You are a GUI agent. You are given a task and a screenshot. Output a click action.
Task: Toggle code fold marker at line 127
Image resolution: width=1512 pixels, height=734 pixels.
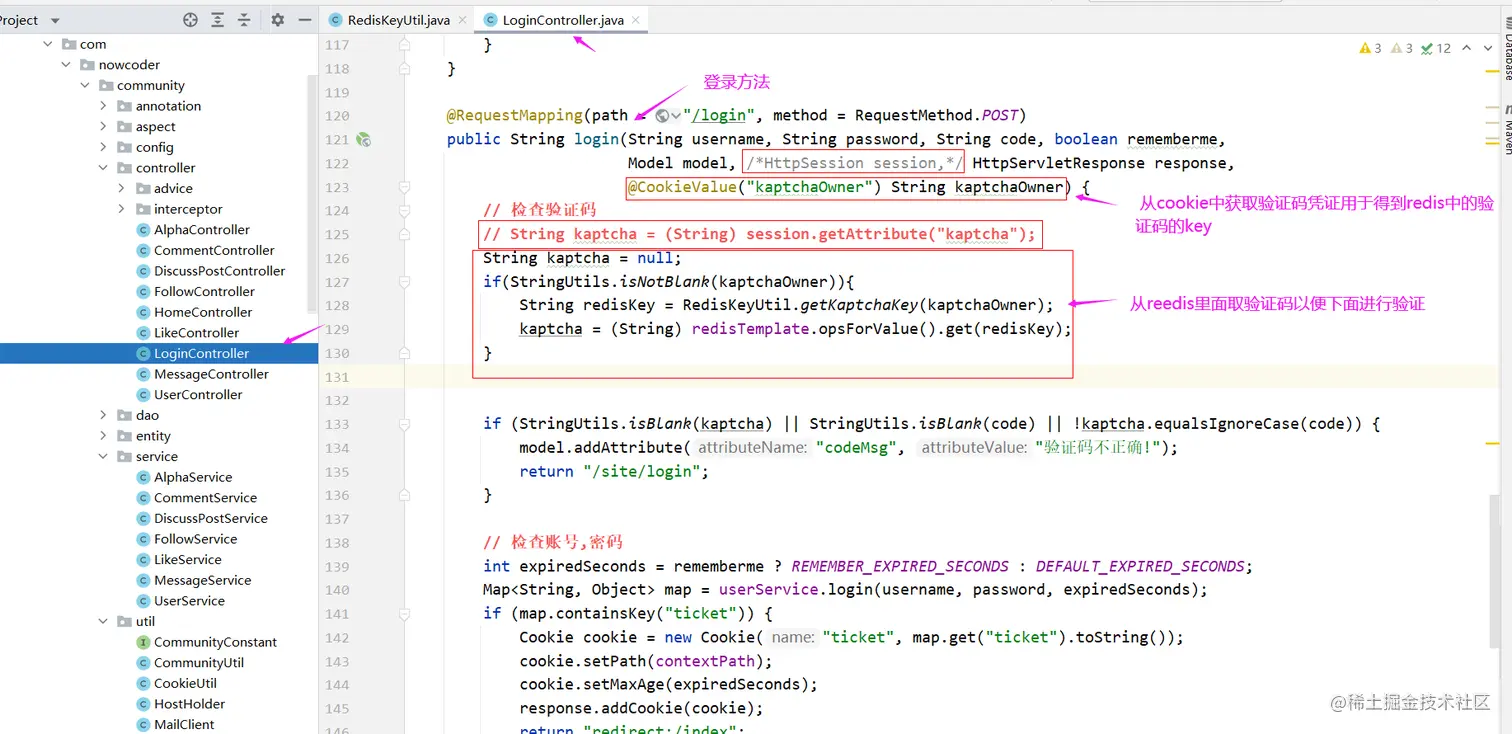point(404,282)
